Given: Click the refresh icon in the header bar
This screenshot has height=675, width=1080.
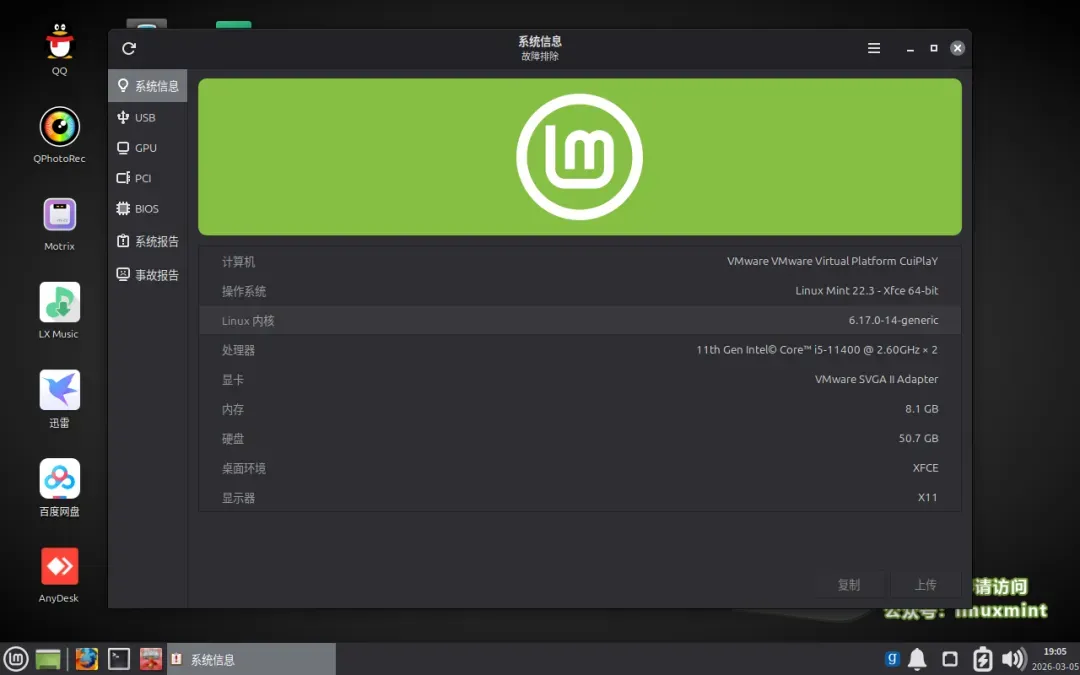Looking at the screenshot, I should tap(129, 48).
